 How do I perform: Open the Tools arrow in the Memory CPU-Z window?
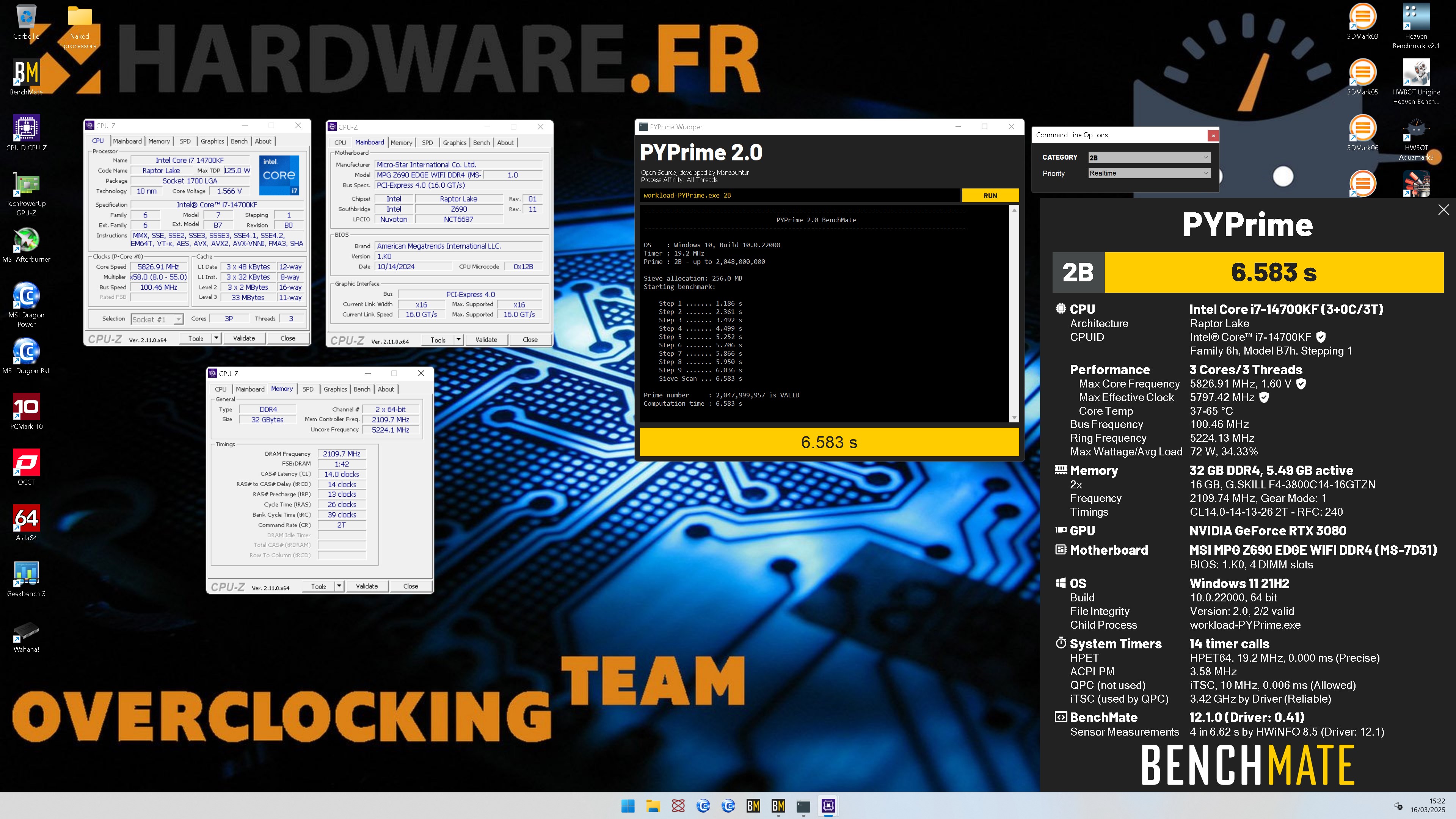tap(339, 586)
